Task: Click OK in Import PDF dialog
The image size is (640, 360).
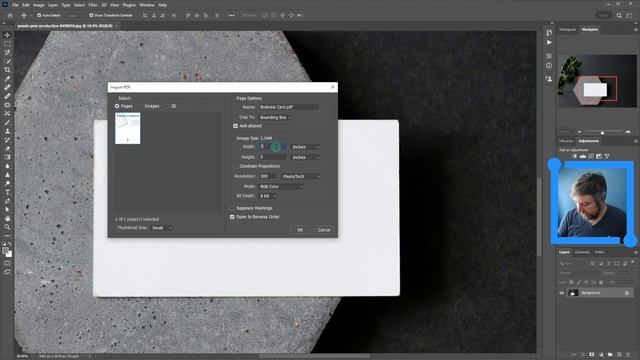Action: 300,230
